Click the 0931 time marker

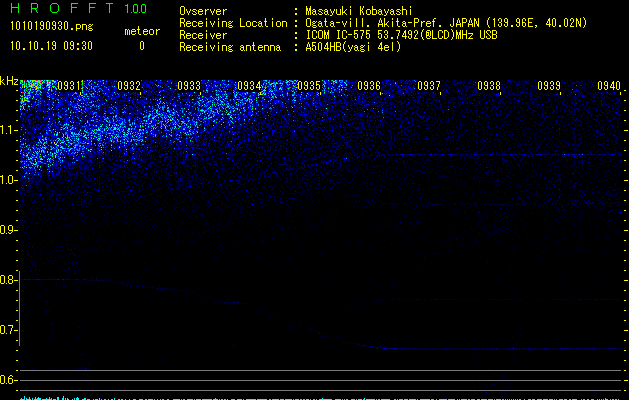point(69,86)
